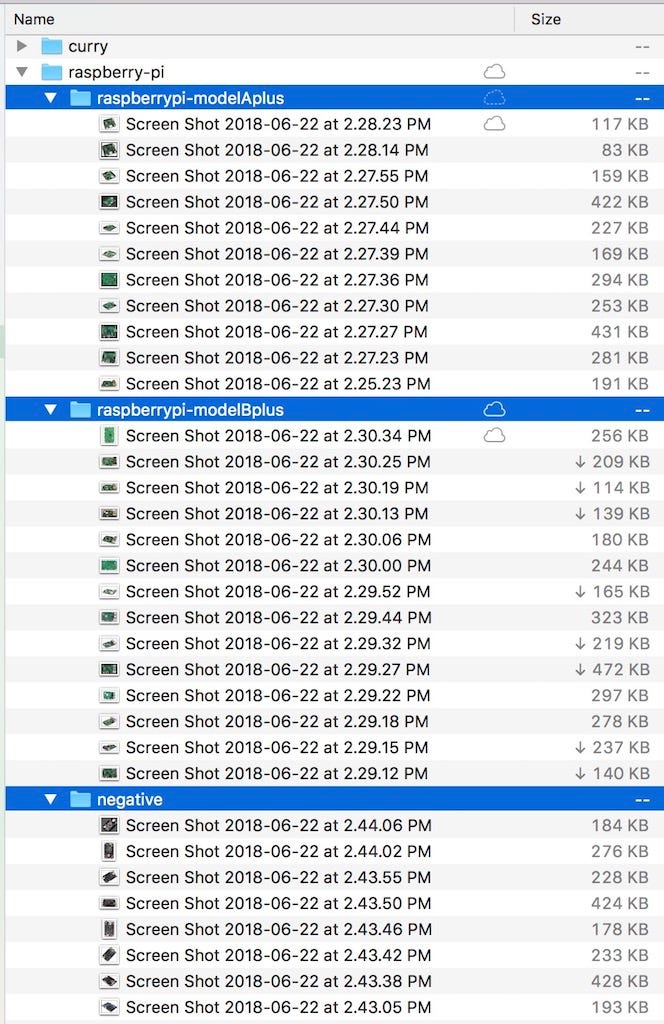The height and width of the screenshot is (1024, 664).
Task: Select 'Screen Shot 2018-06-22 at 2.43.50 PM'
Action: click(278, 904)
